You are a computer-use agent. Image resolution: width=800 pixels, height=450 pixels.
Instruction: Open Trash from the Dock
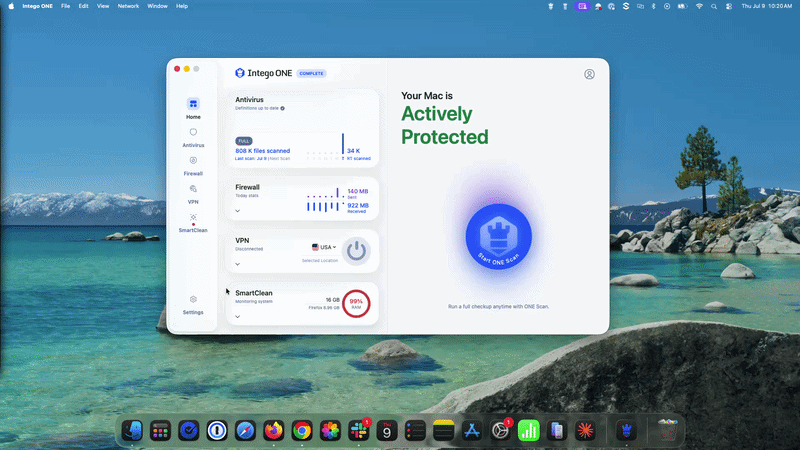667,431
